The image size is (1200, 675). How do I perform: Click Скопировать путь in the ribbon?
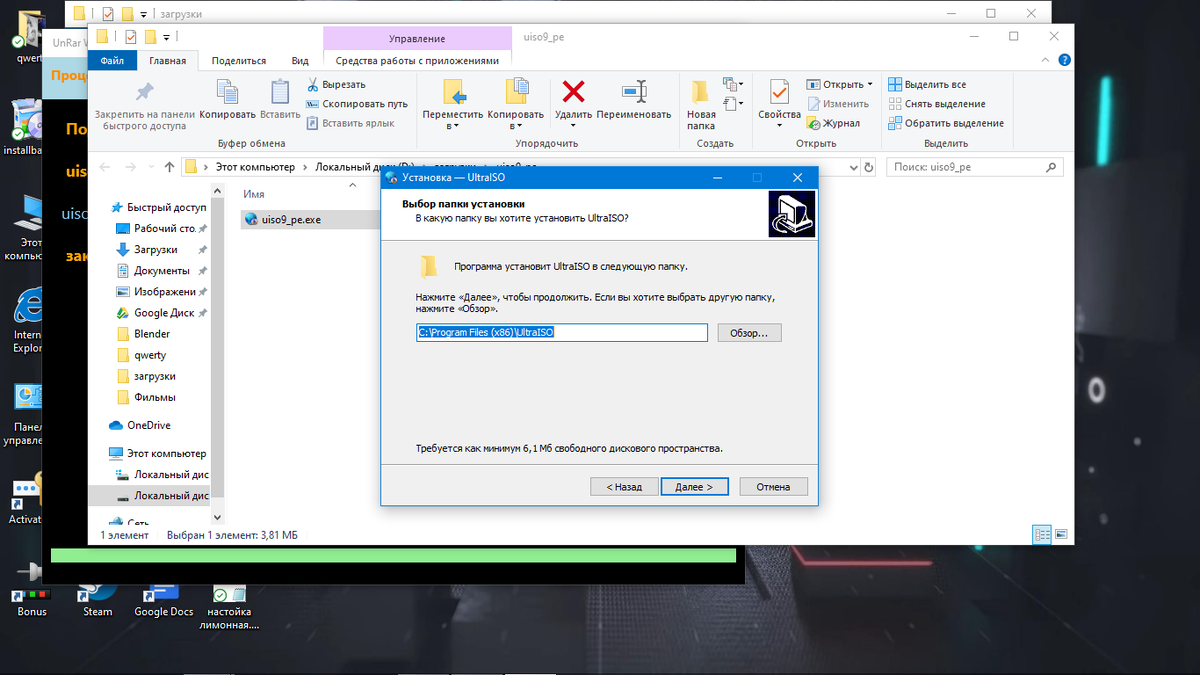pyautogui.click(x=357, y=104)
